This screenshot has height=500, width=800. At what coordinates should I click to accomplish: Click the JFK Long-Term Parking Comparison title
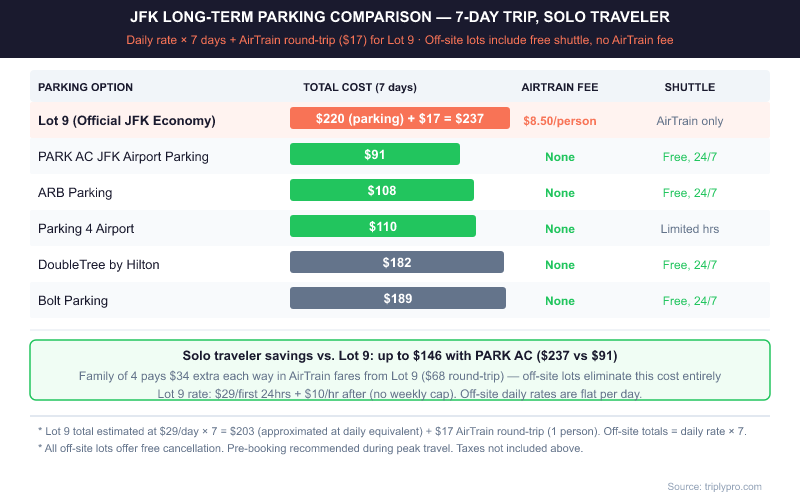(x=400, y=17)
